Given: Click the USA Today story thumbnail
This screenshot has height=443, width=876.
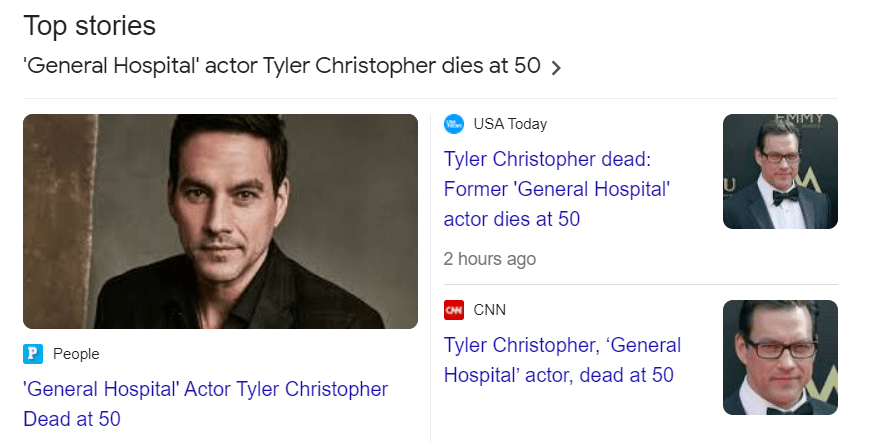Looking at the screenshot, I should tap(780, 172).
